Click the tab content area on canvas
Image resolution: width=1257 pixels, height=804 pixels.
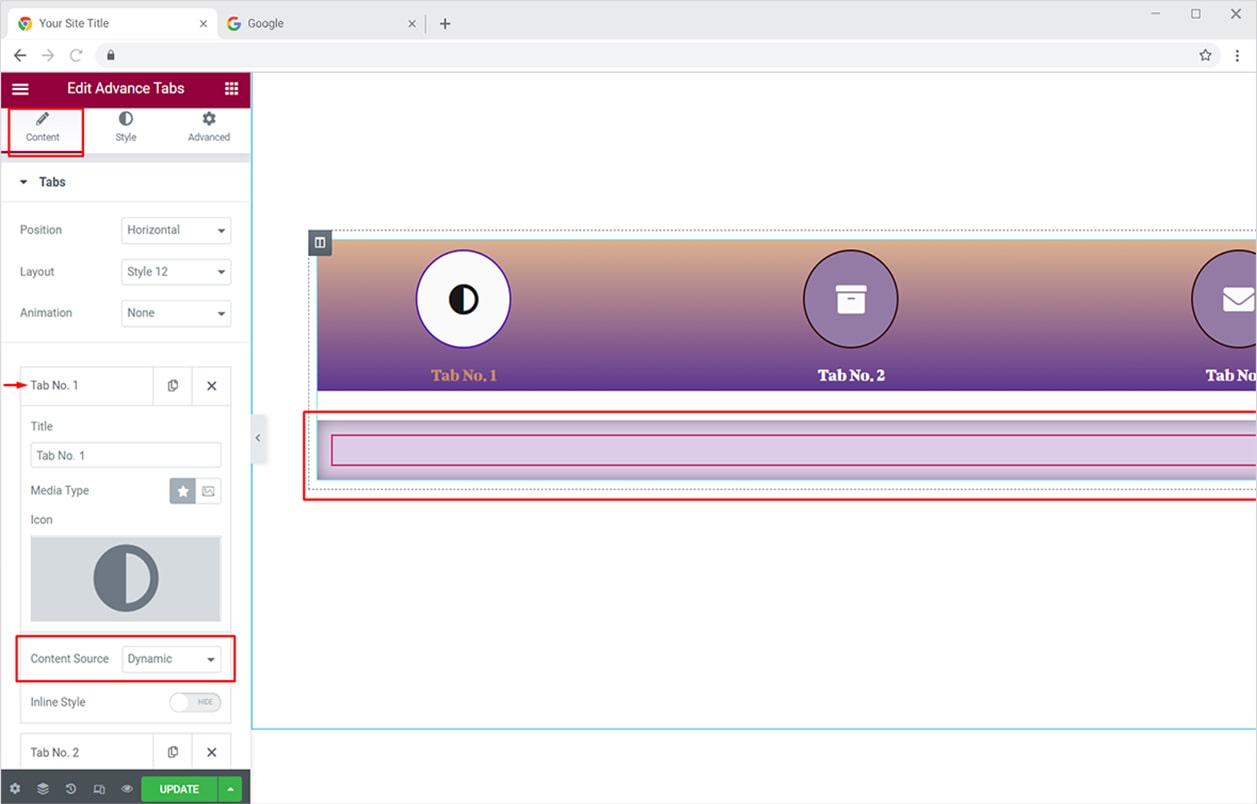click(x=787, y=450)
